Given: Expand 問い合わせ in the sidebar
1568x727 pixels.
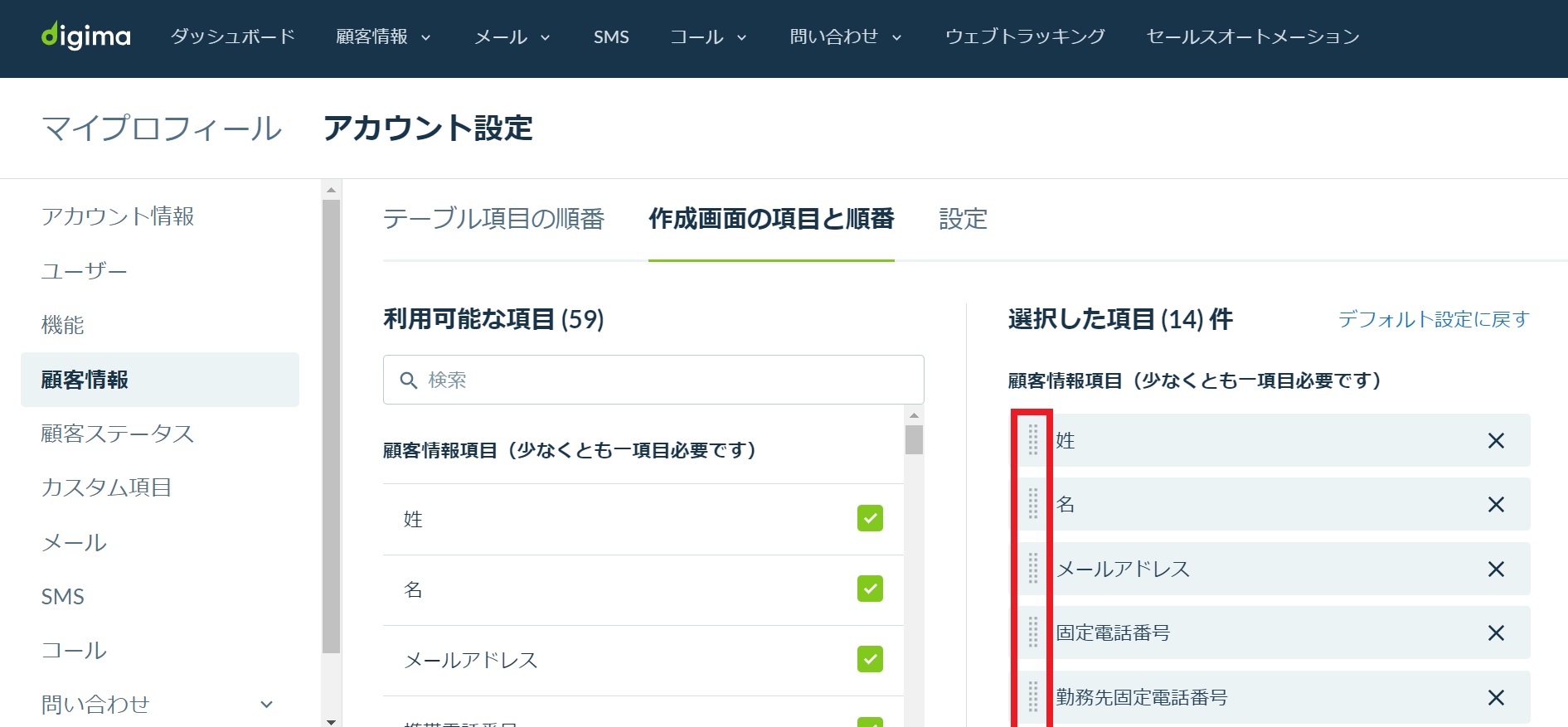Looking at the screenshot, I should click(266, 705).
